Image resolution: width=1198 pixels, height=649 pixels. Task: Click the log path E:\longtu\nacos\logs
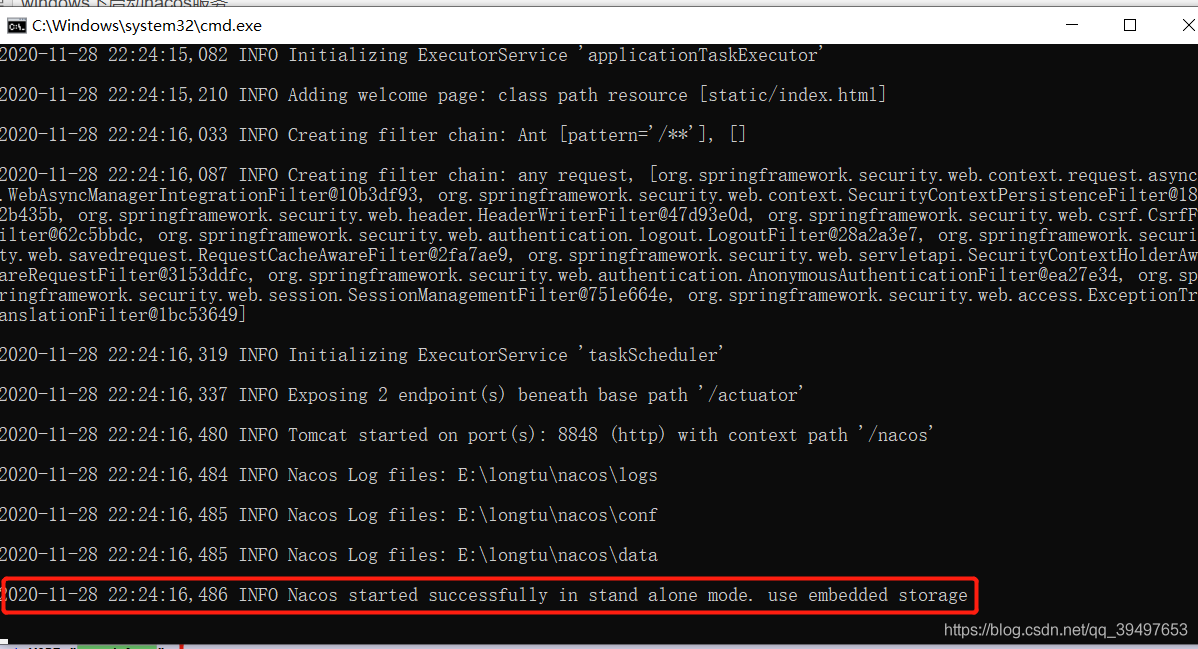557,475
